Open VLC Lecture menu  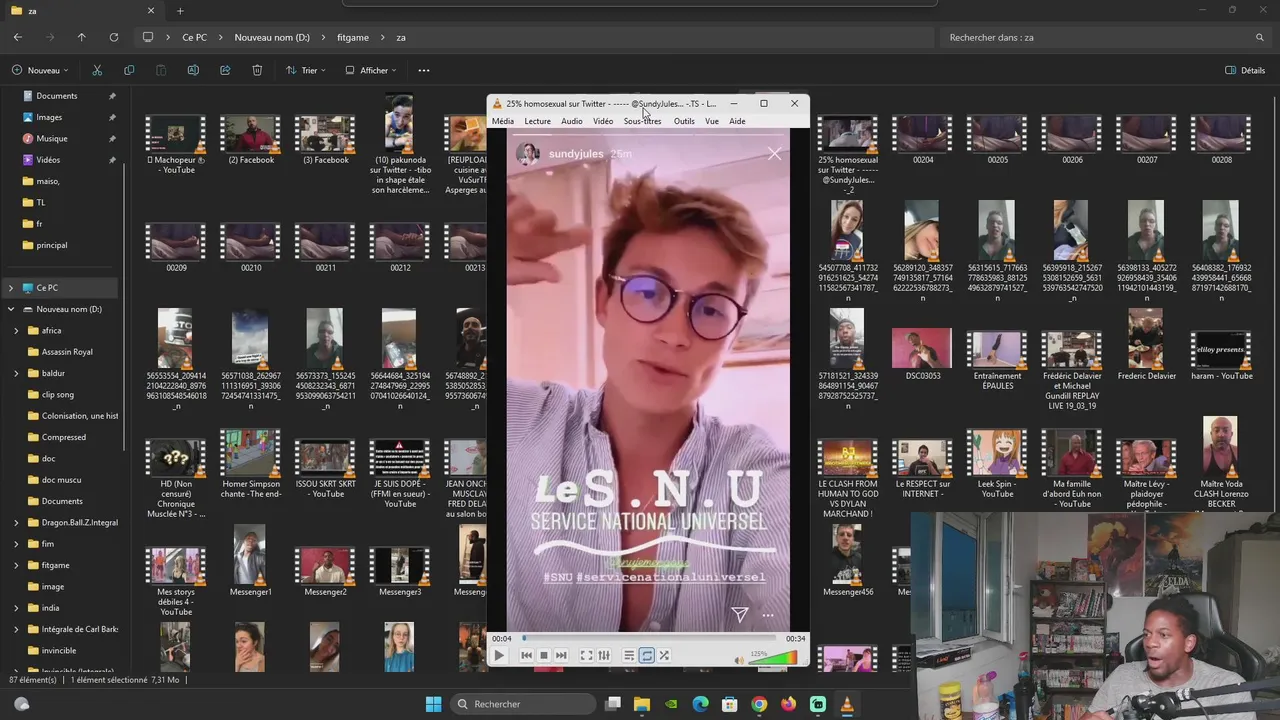coord(538,121)
